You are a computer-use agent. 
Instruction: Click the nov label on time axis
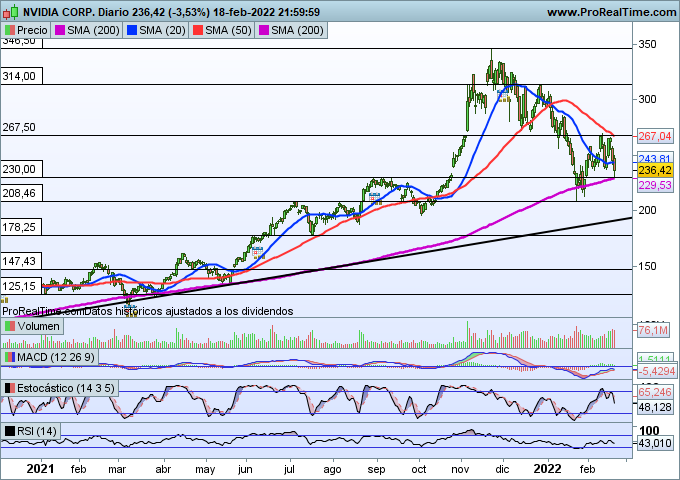461,470
